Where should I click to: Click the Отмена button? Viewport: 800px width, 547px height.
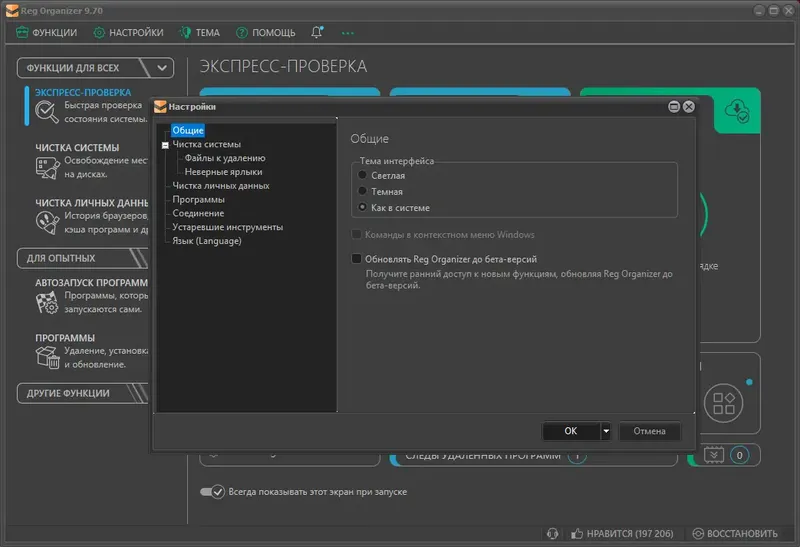(649, 431)
